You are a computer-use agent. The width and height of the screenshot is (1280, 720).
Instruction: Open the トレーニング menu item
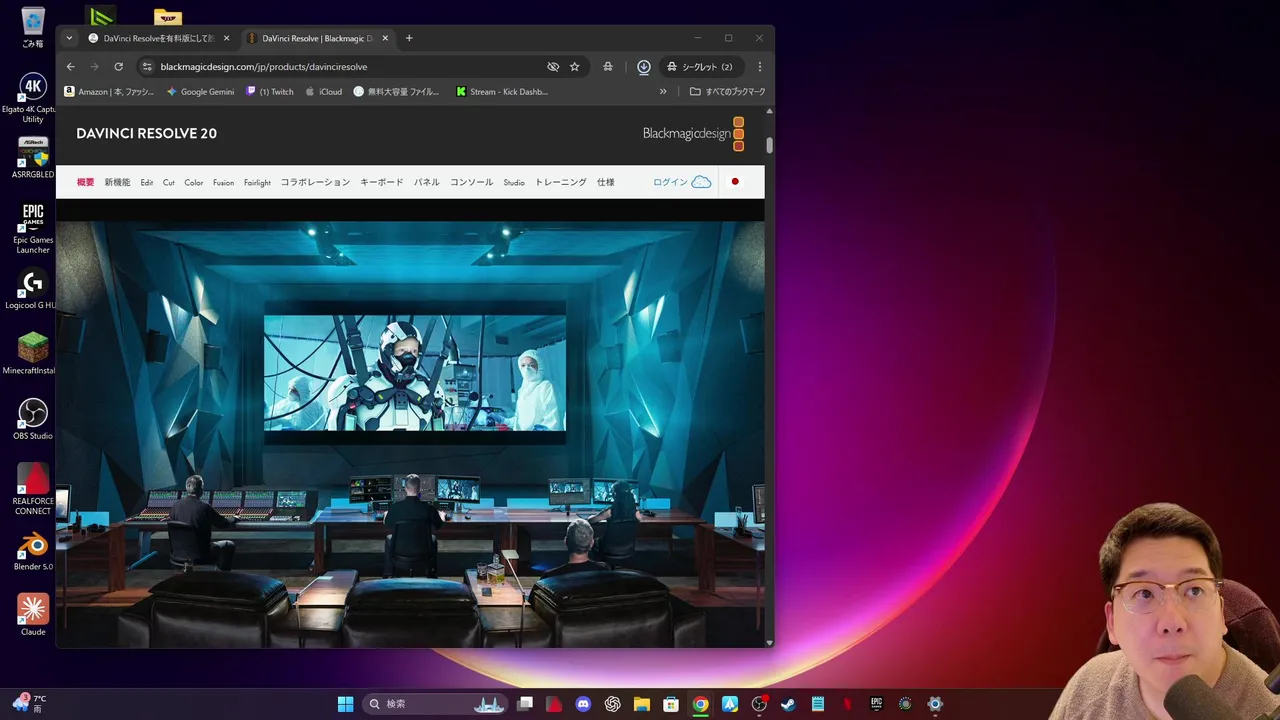tap(561, 182)
